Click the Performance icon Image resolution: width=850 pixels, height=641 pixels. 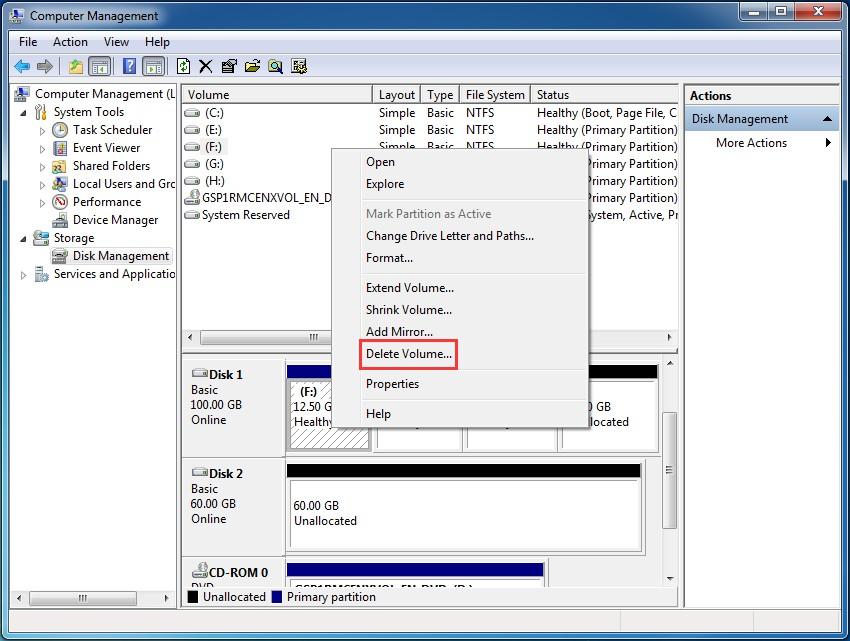tap(60, 202)
